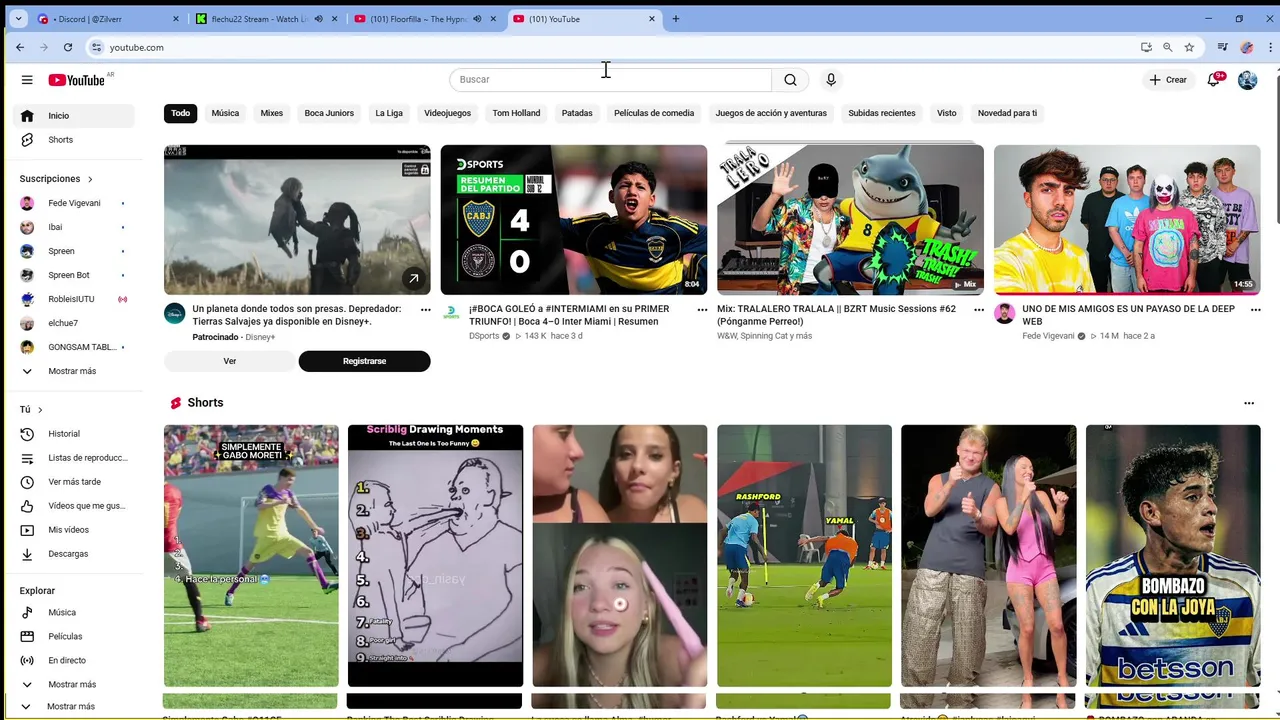Click the Ver button on ad
This screenshot has width=1280, height=720.
(230, 361)
